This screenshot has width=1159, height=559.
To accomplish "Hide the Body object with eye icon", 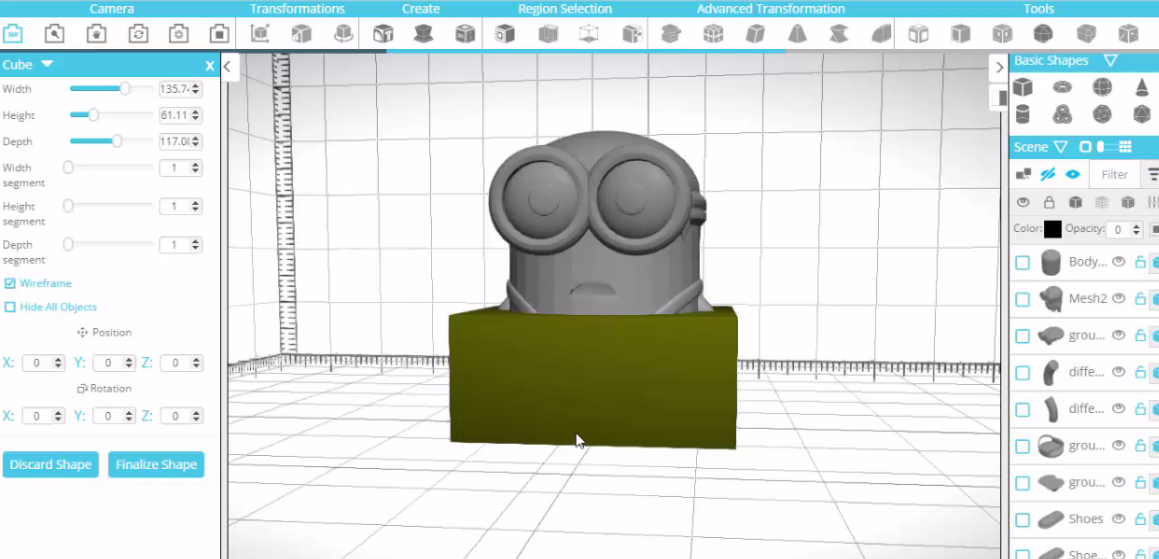I will click(1119, 261).
